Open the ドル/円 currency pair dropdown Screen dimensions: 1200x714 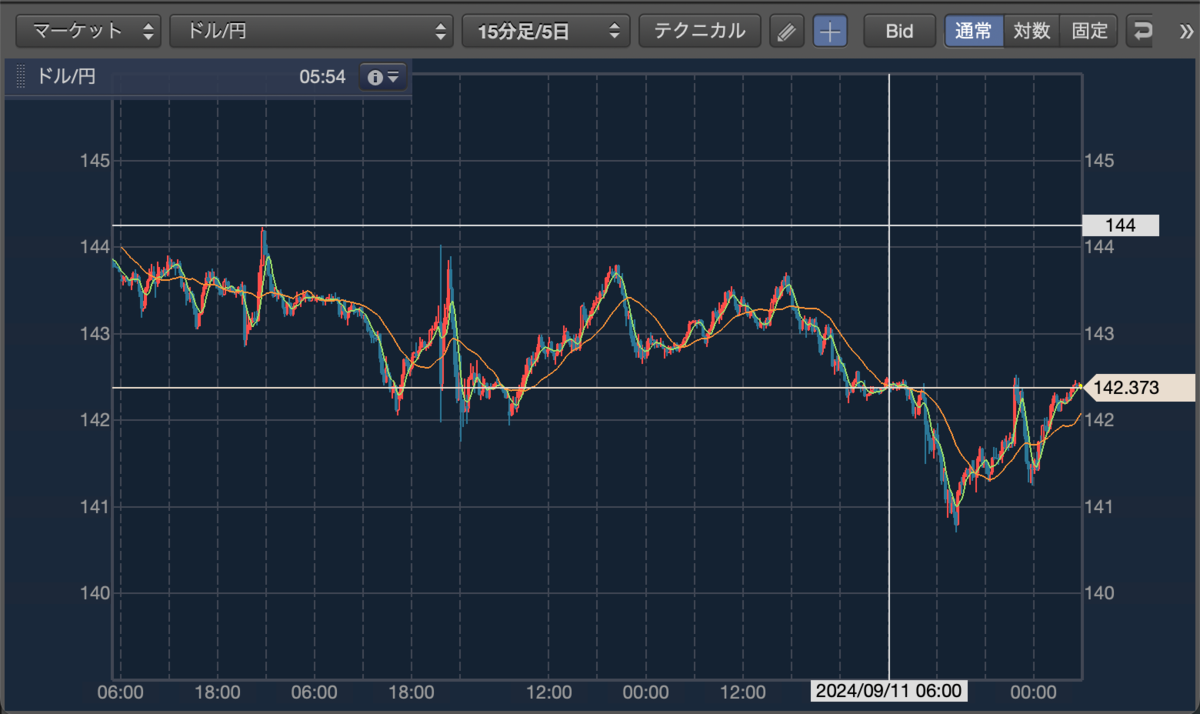(312, 31)
